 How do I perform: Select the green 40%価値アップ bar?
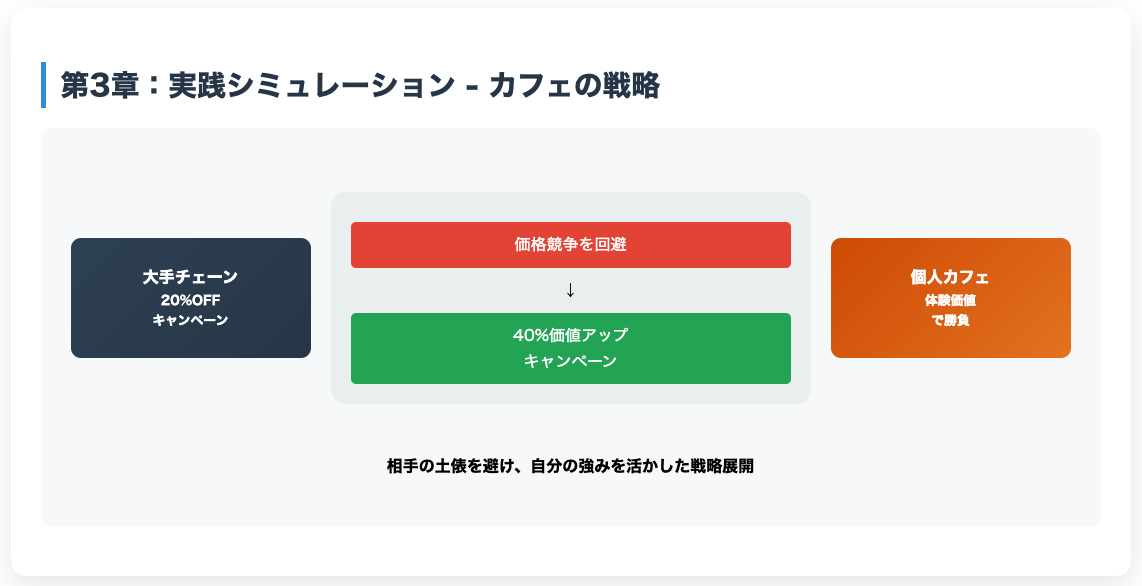tap(570, 348)
